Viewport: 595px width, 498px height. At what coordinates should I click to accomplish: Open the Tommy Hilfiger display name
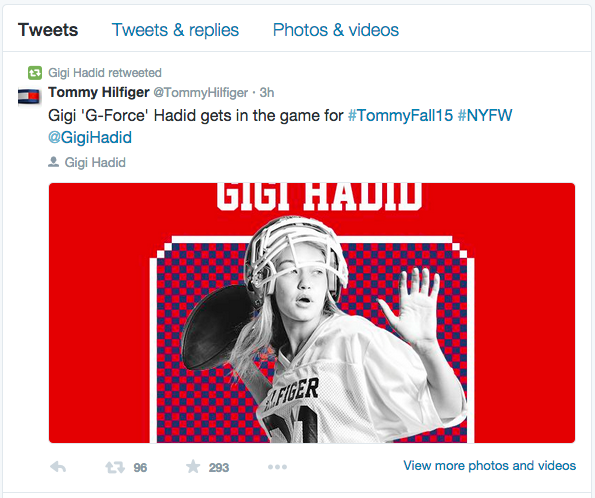[x=99, y=92]
